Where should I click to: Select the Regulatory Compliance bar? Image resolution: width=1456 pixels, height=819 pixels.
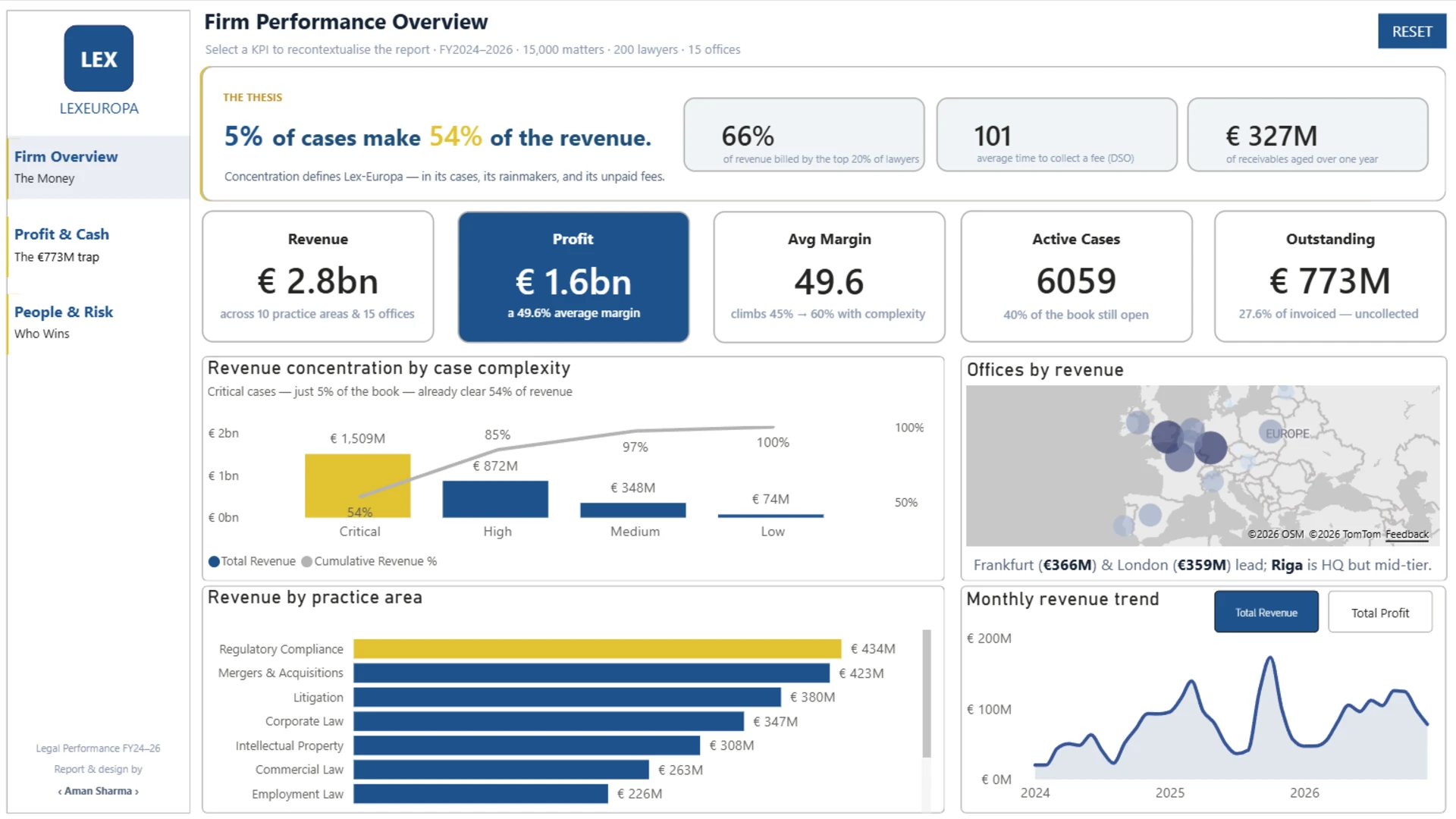(x=598, y=649)
